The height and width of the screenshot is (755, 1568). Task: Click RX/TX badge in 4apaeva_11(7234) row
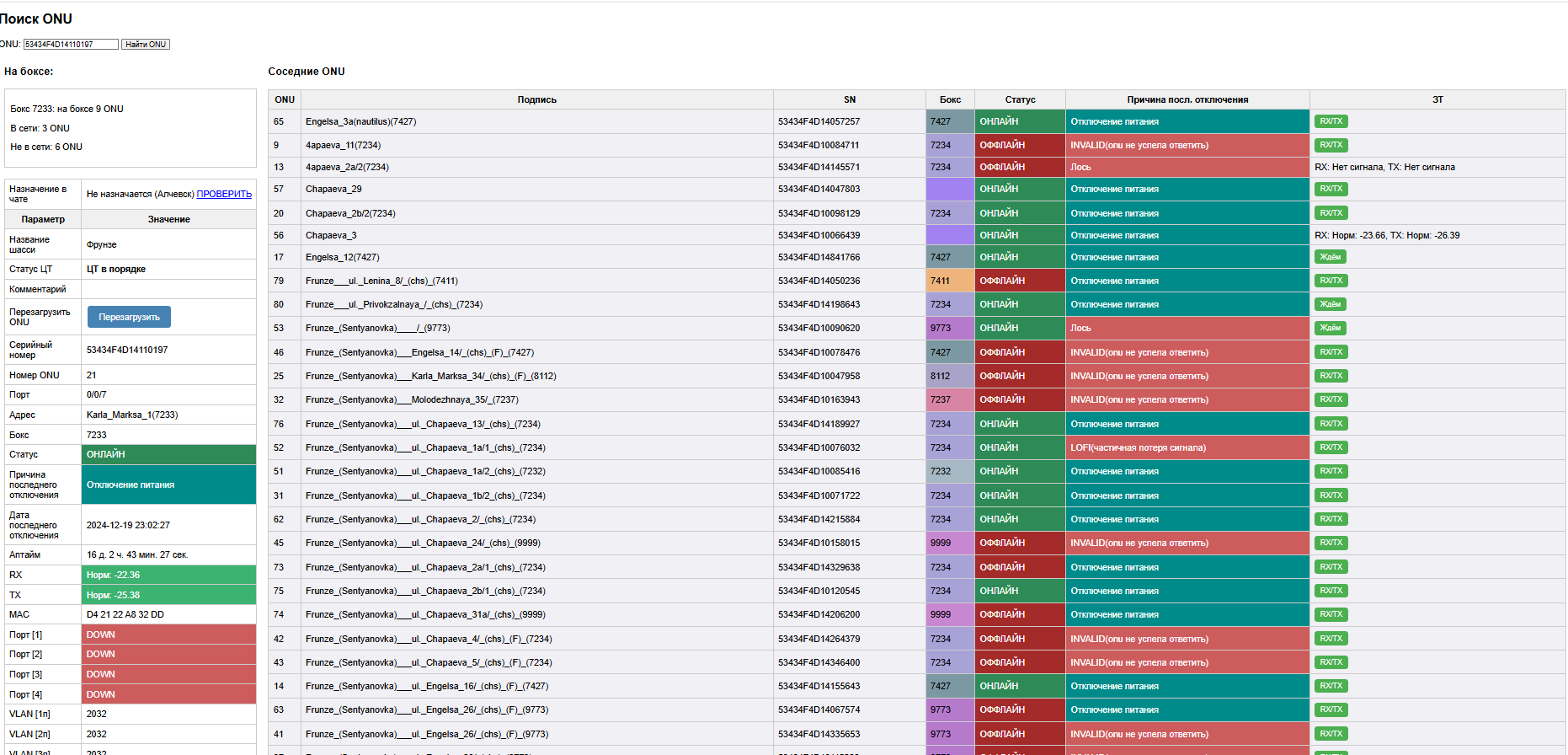click(1331, 145)
